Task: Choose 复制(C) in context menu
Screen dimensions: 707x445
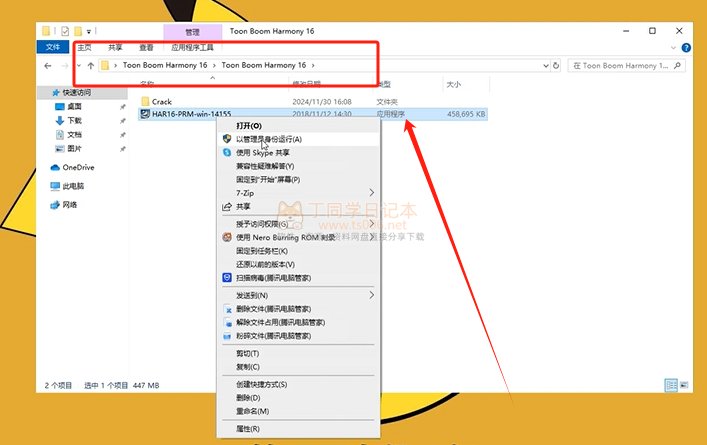Action: coord(298,367)
